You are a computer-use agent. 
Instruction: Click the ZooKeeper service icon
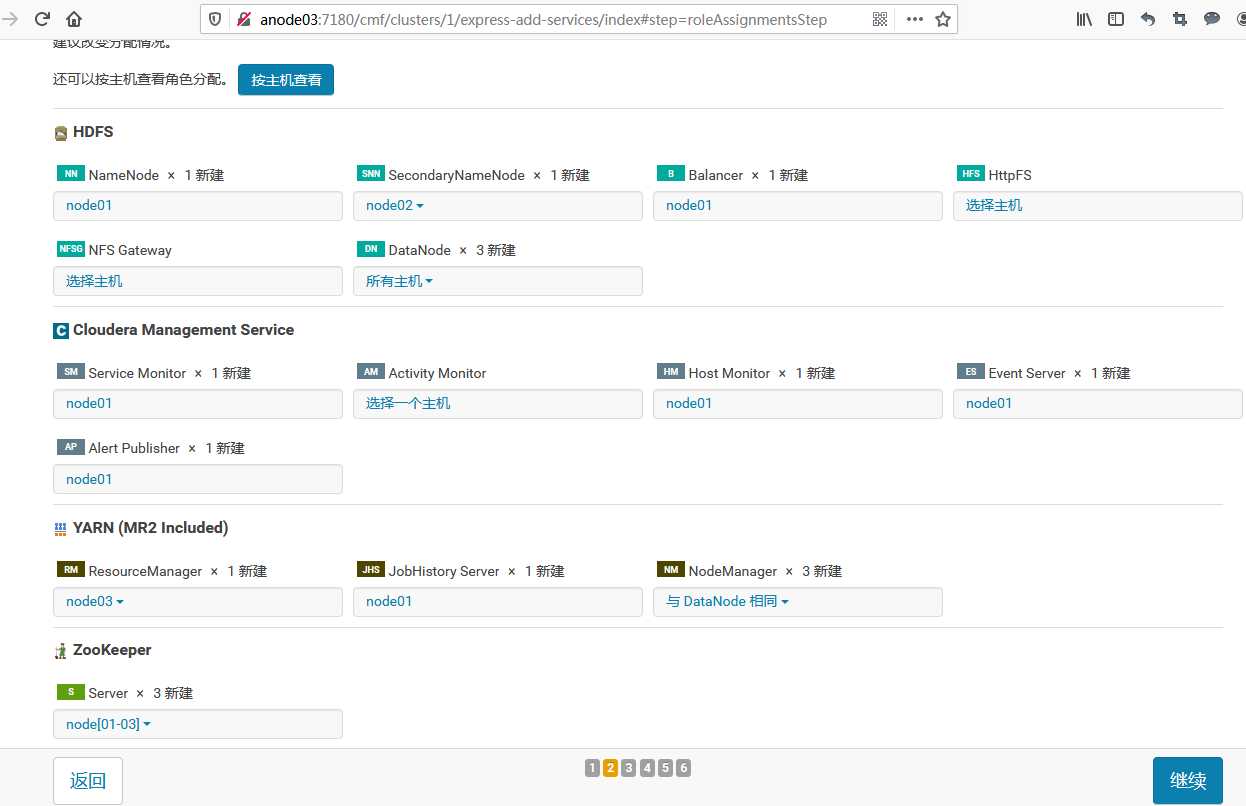coord(61,651)
